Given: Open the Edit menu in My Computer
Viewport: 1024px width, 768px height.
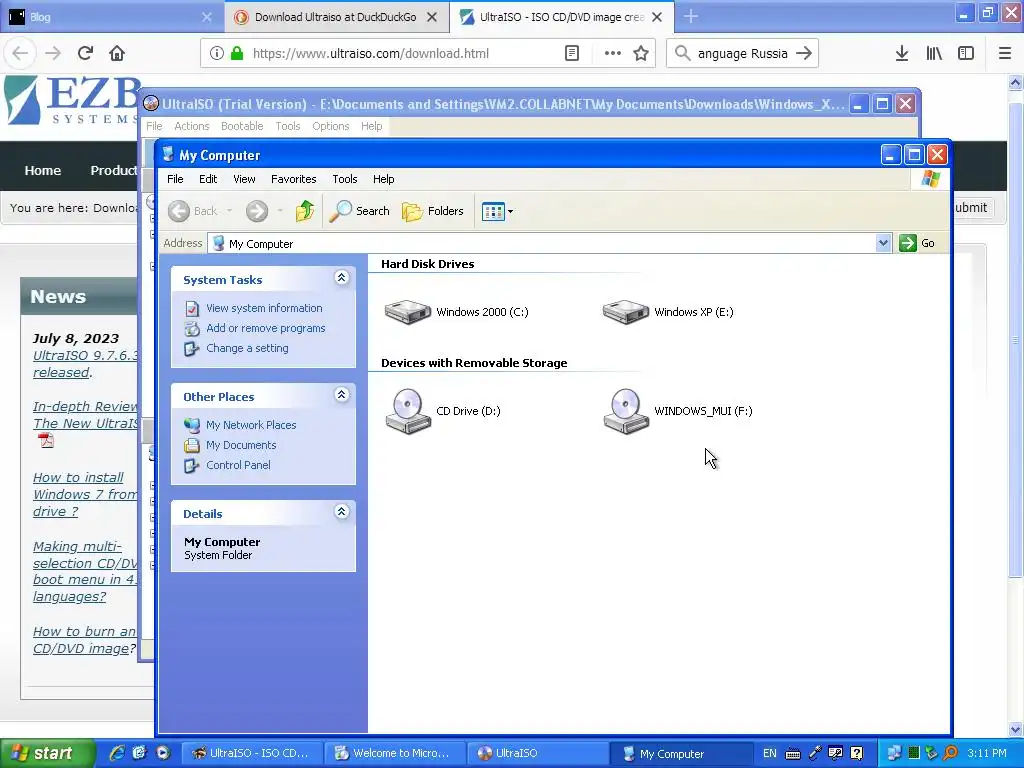Looking at the screenshot, I should click(x=208, y=179).
